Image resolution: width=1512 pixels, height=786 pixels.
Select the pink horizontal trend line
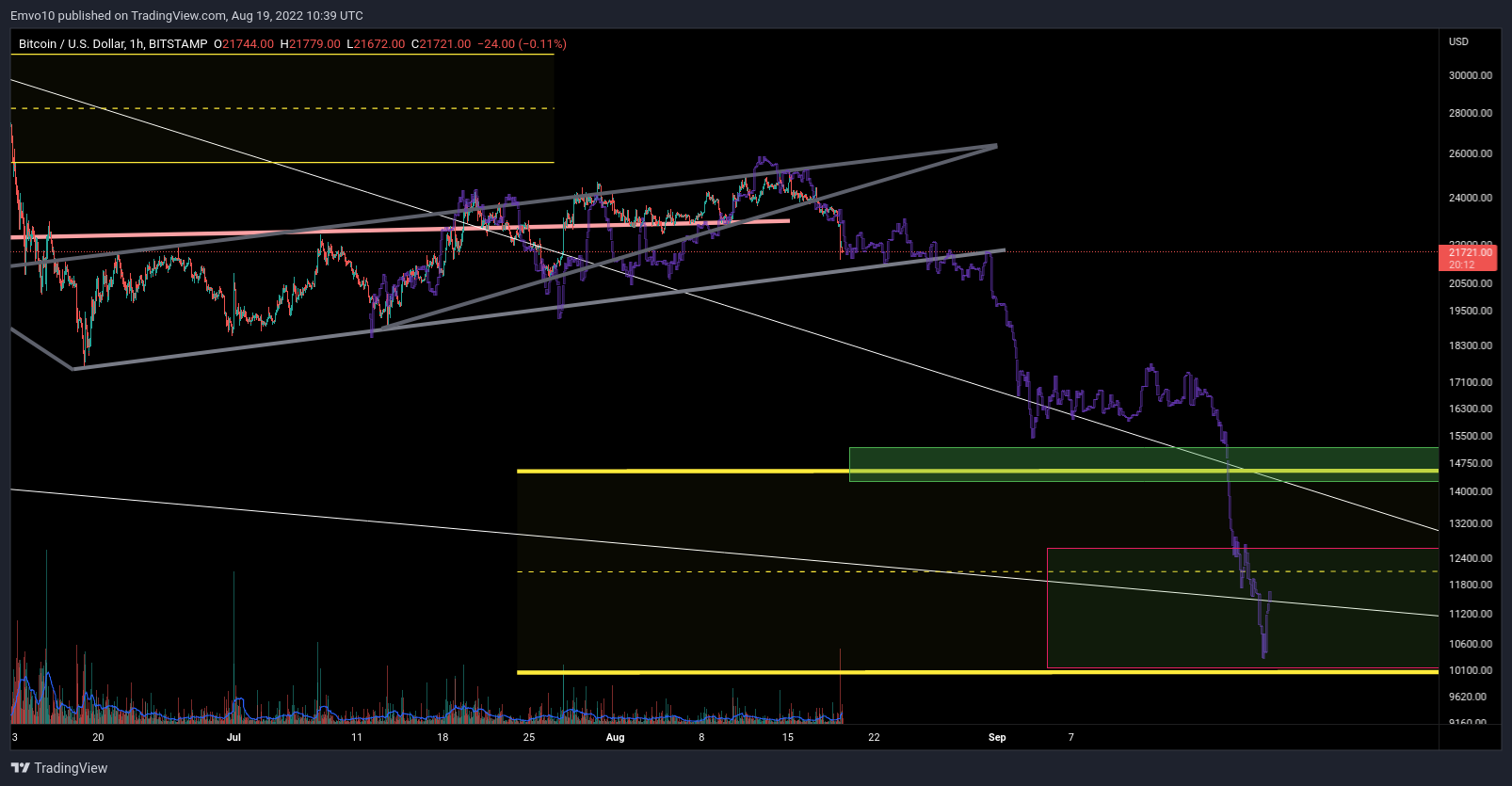click(x=400, y=229)
